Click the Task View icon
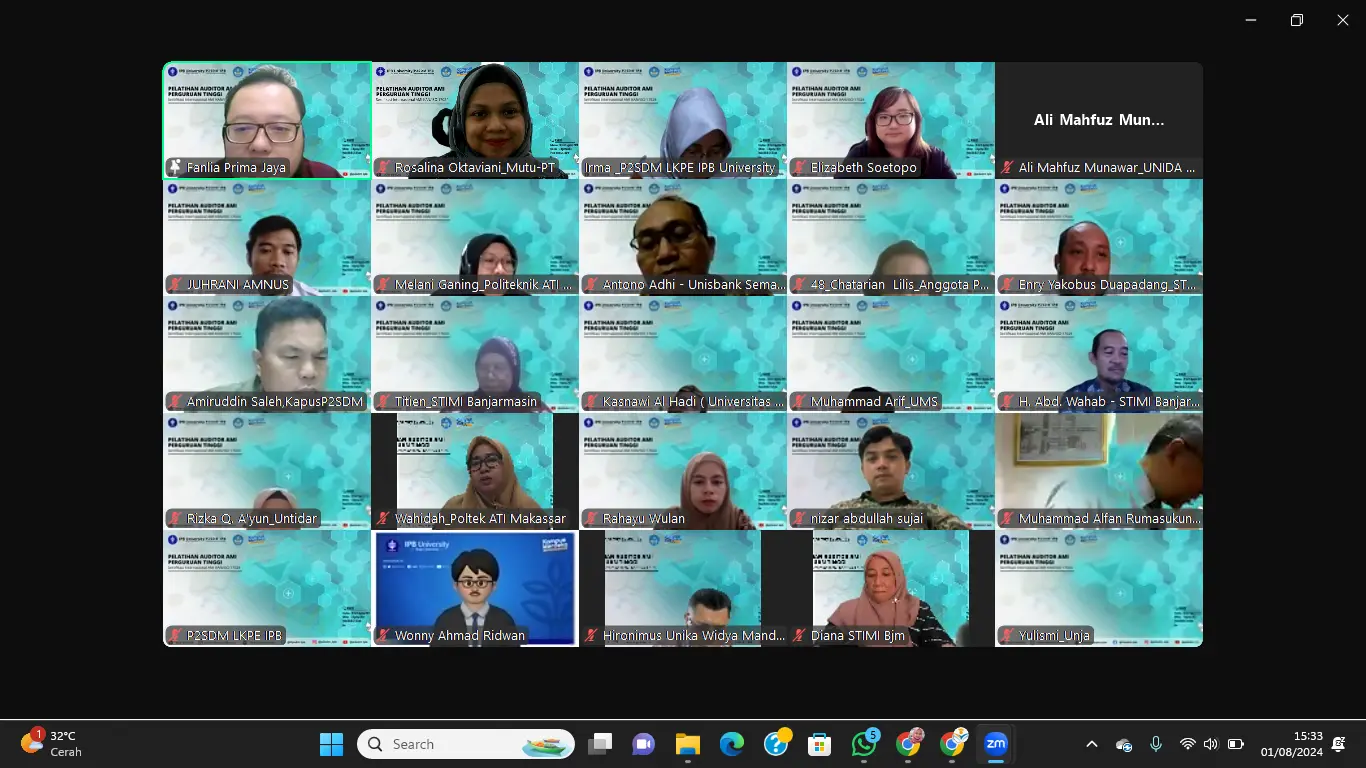This screenshot has height=768, width=1366. click(x=600, y=744)
